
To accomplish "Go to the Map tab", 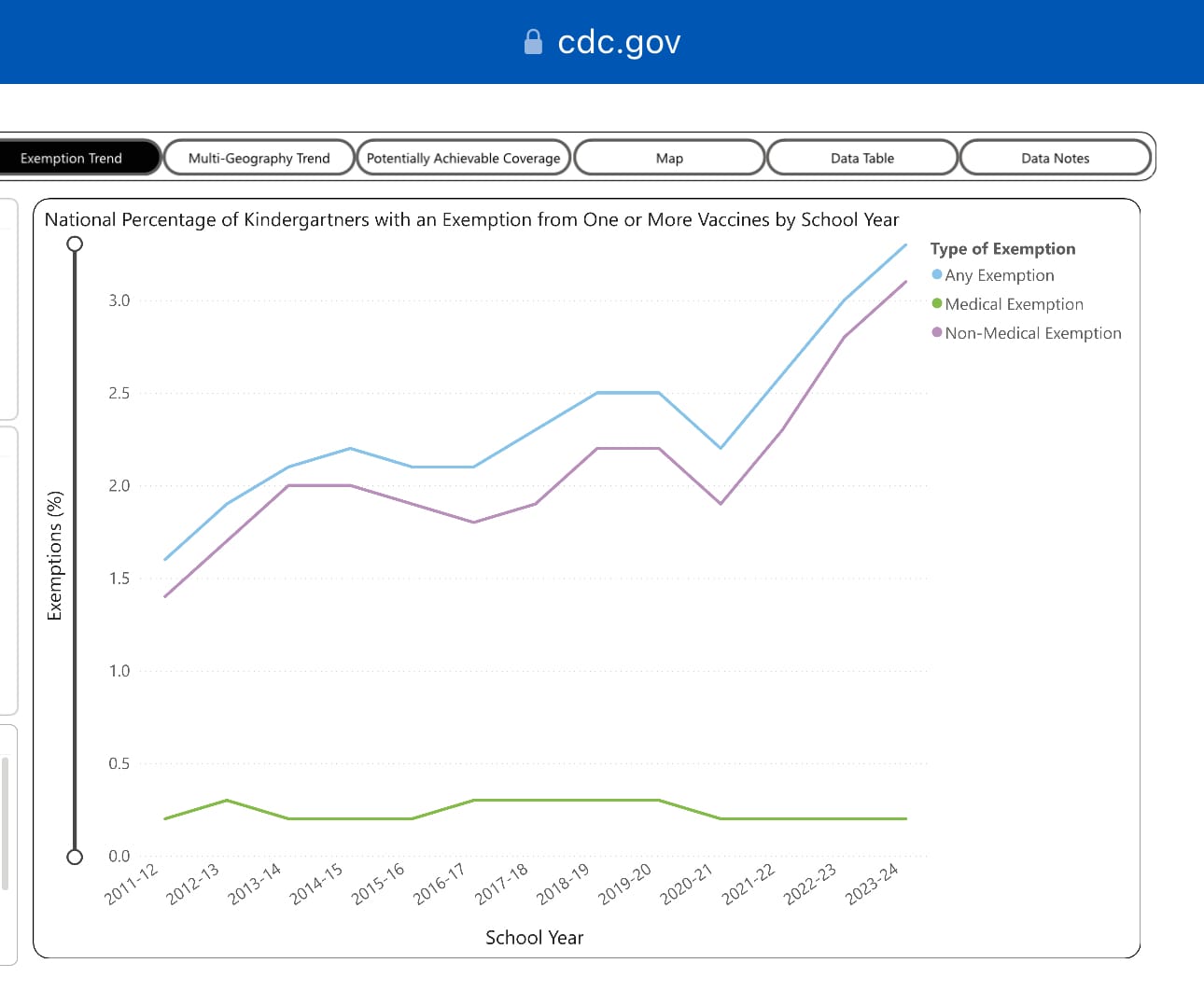I will tap(669, 158).
